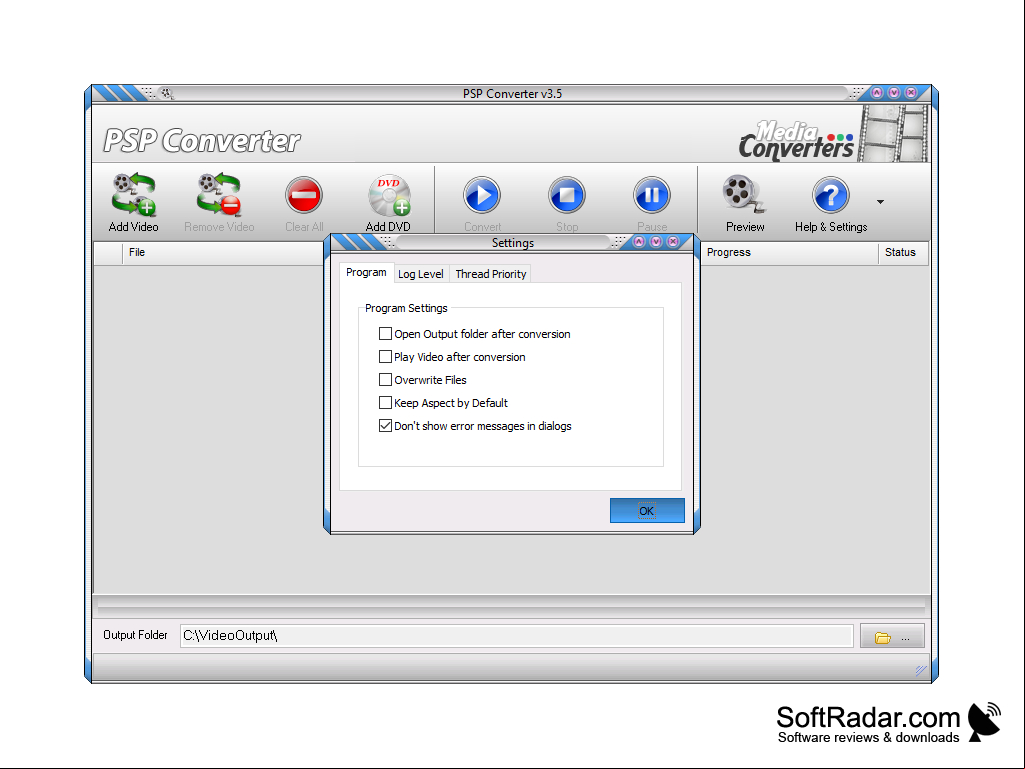
Task: Check Keep Aspect by Default
Action: [x=386, y=403]
